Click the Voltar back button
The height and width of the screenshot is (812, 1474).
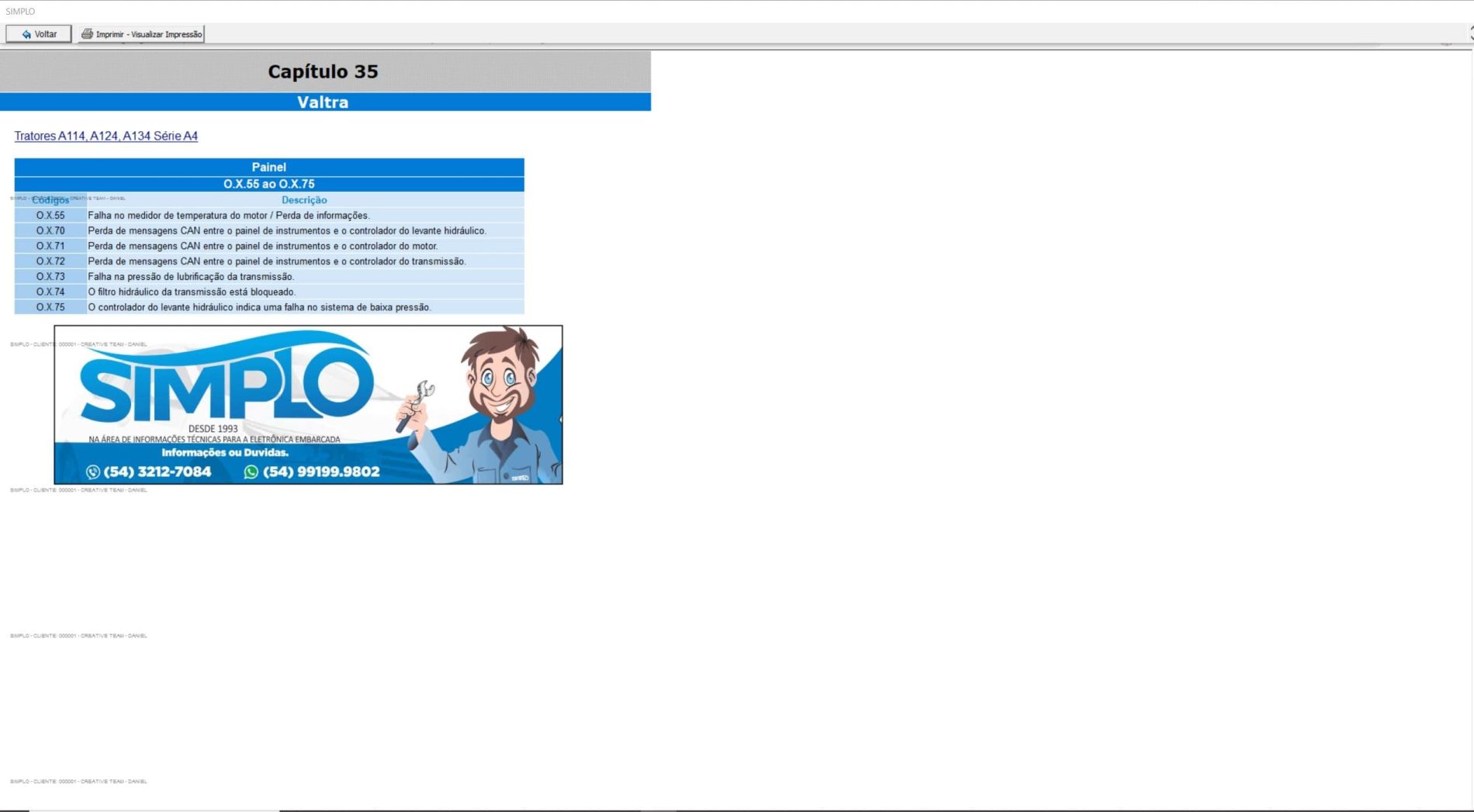coord(39,34)
